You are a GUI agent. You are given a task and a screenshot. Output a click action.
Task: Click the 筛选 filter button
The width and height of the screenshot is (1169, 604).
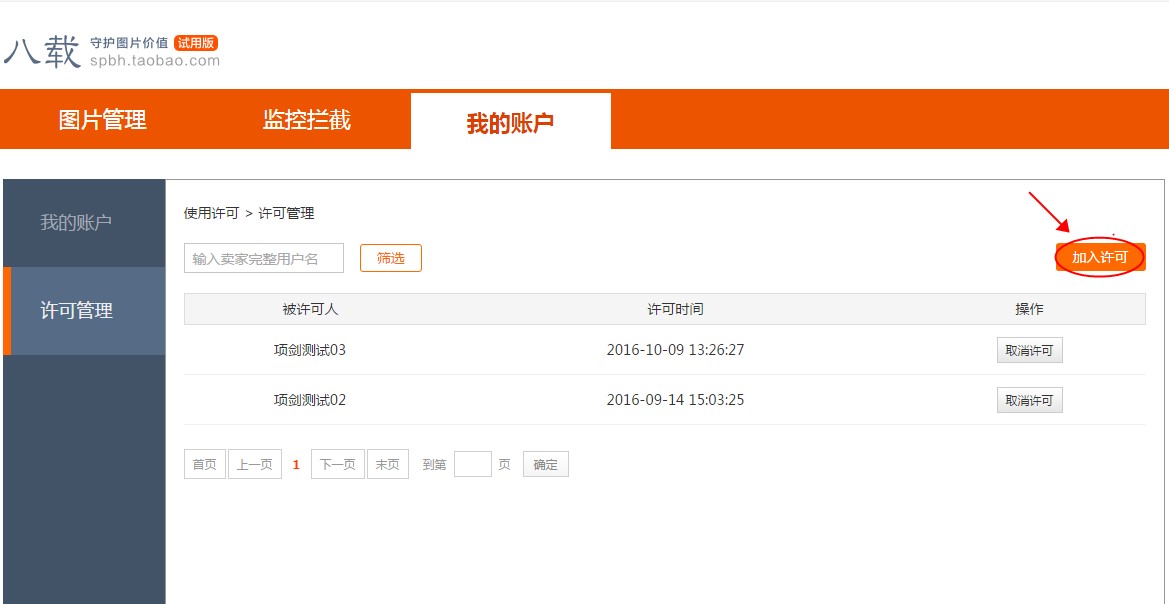390,257
